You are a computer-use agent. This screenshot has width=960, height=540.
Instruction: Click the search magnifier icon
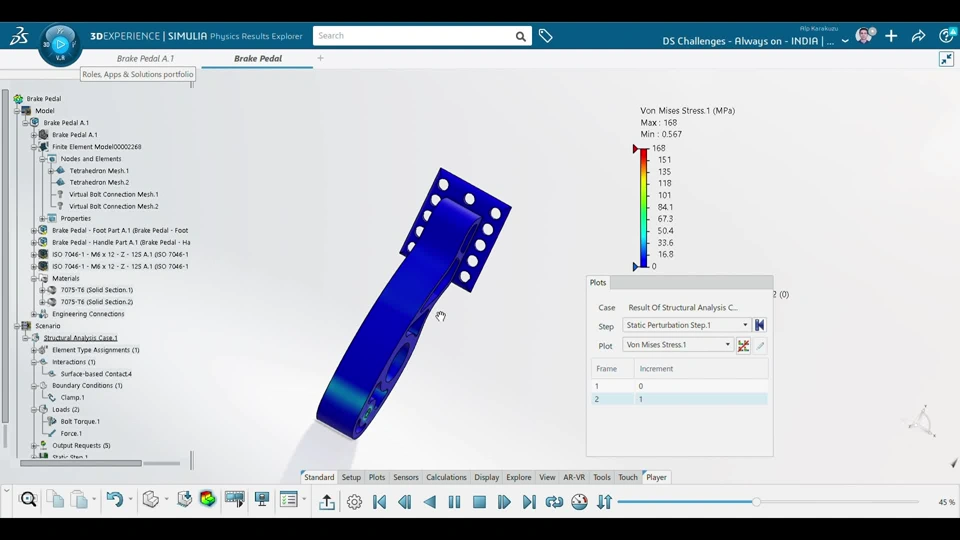coord(520,36)
